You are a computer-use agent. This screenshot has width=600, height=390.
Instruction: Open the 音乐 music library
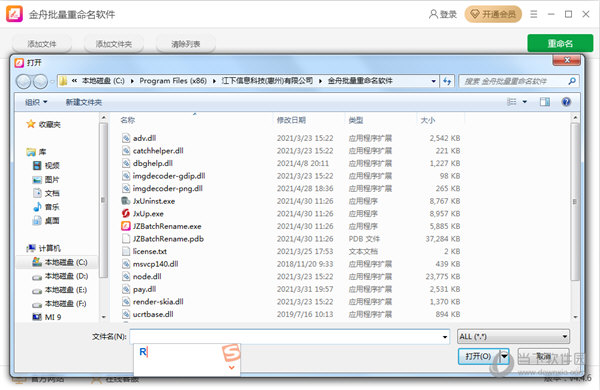46,207
